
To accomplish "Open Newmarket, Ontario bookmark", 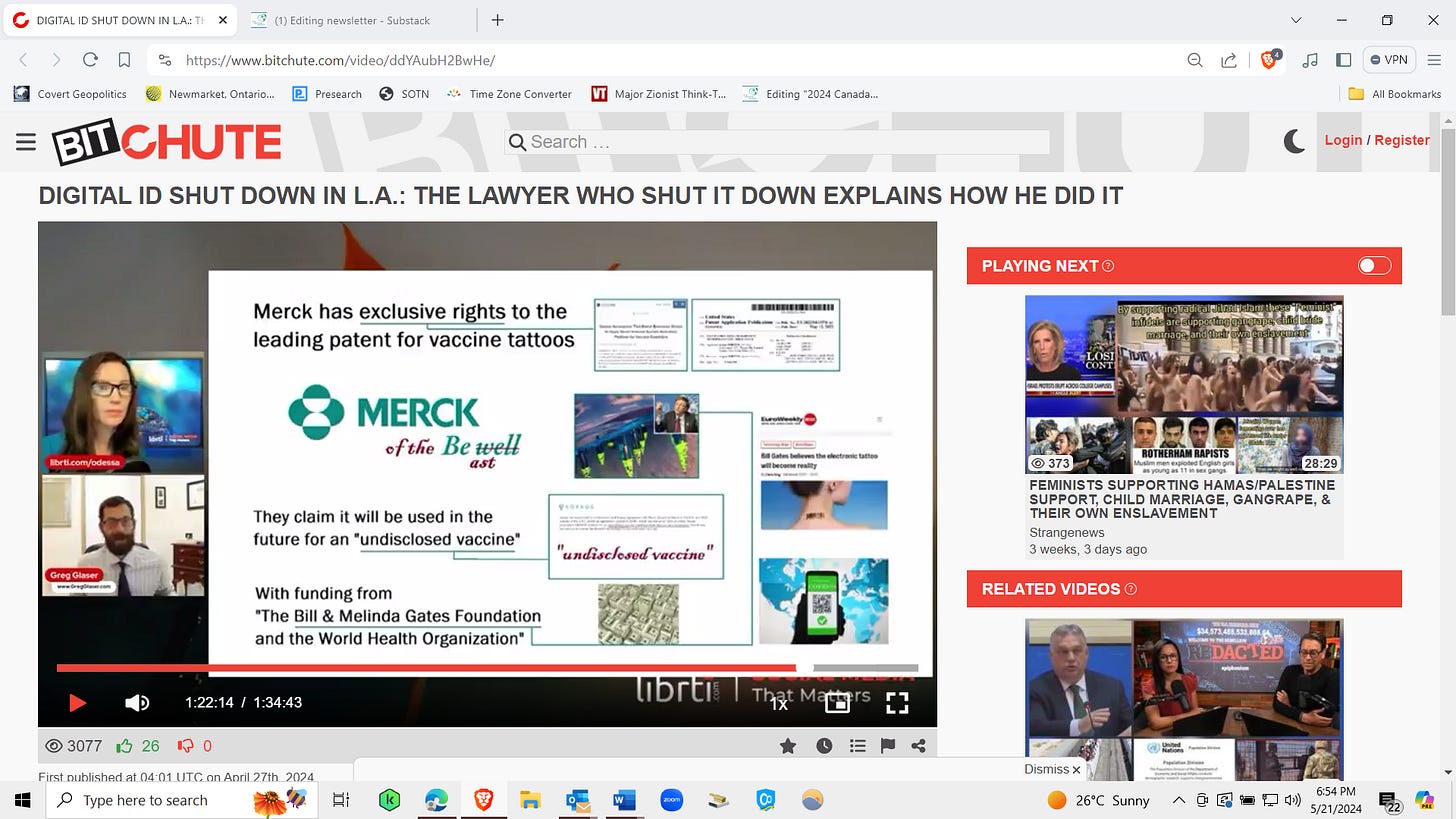I will [210, 94].
